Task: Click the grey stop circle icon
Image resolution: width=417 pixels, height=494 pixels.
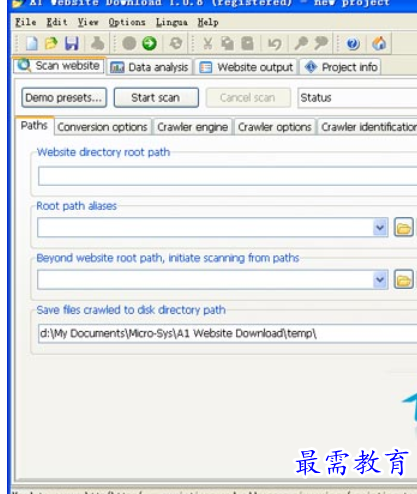Action: (x=129, y=44)
